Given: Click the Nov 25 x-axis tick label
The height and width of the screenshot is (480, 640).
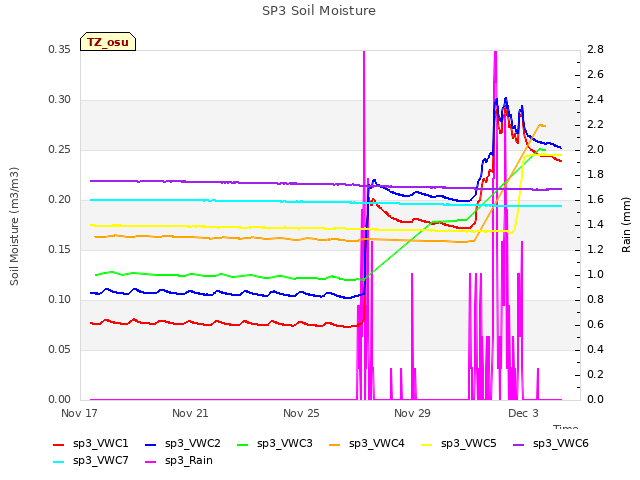Looking at the screenshot, I should [301, 413].
